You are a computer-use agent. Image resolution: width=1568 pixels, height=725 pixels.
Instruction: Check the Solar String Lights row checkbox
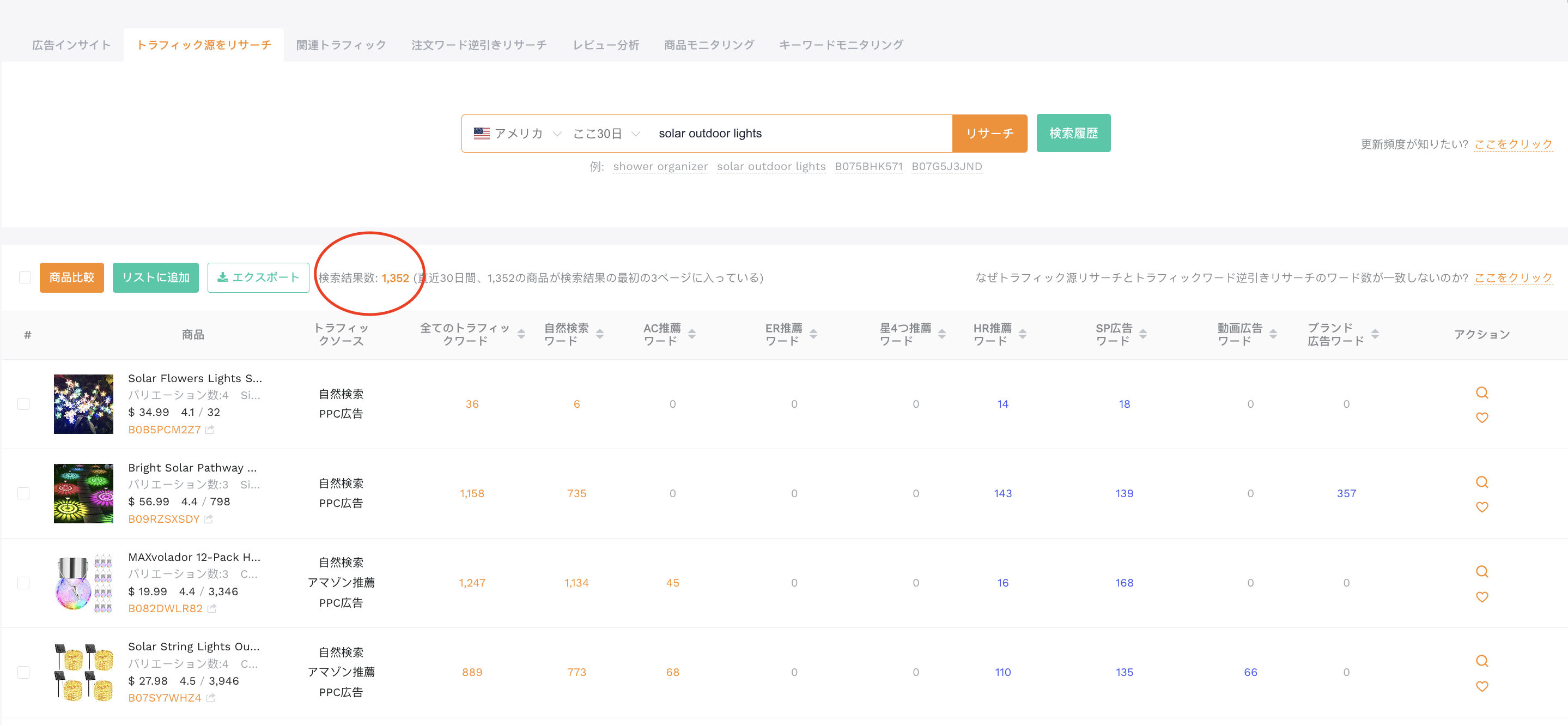pyautogui.click(x=23, y=673)
